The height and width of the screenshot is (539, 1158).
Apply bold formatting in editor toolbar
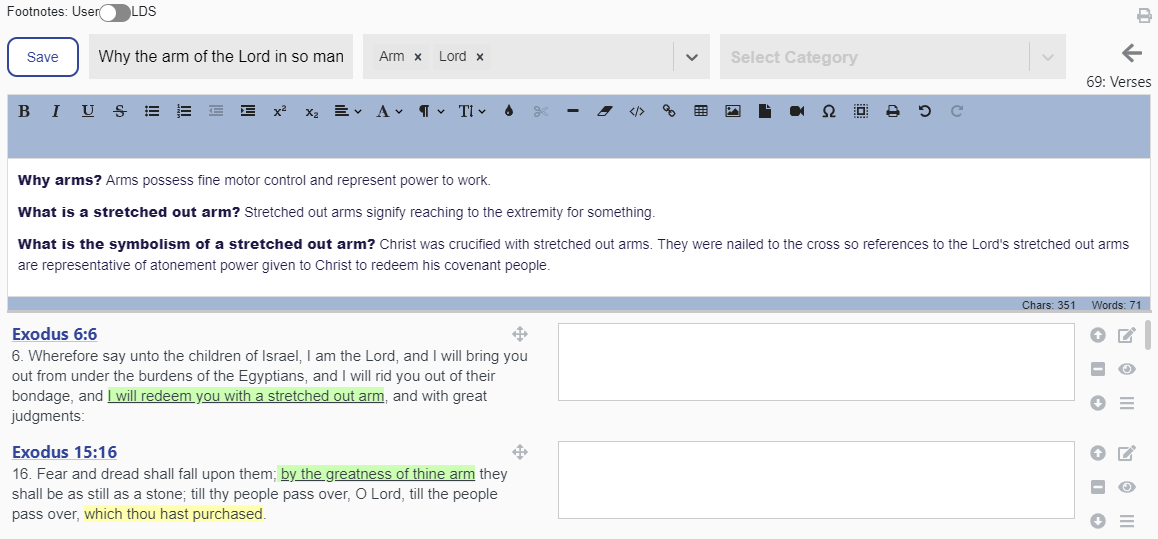(24, 112)
